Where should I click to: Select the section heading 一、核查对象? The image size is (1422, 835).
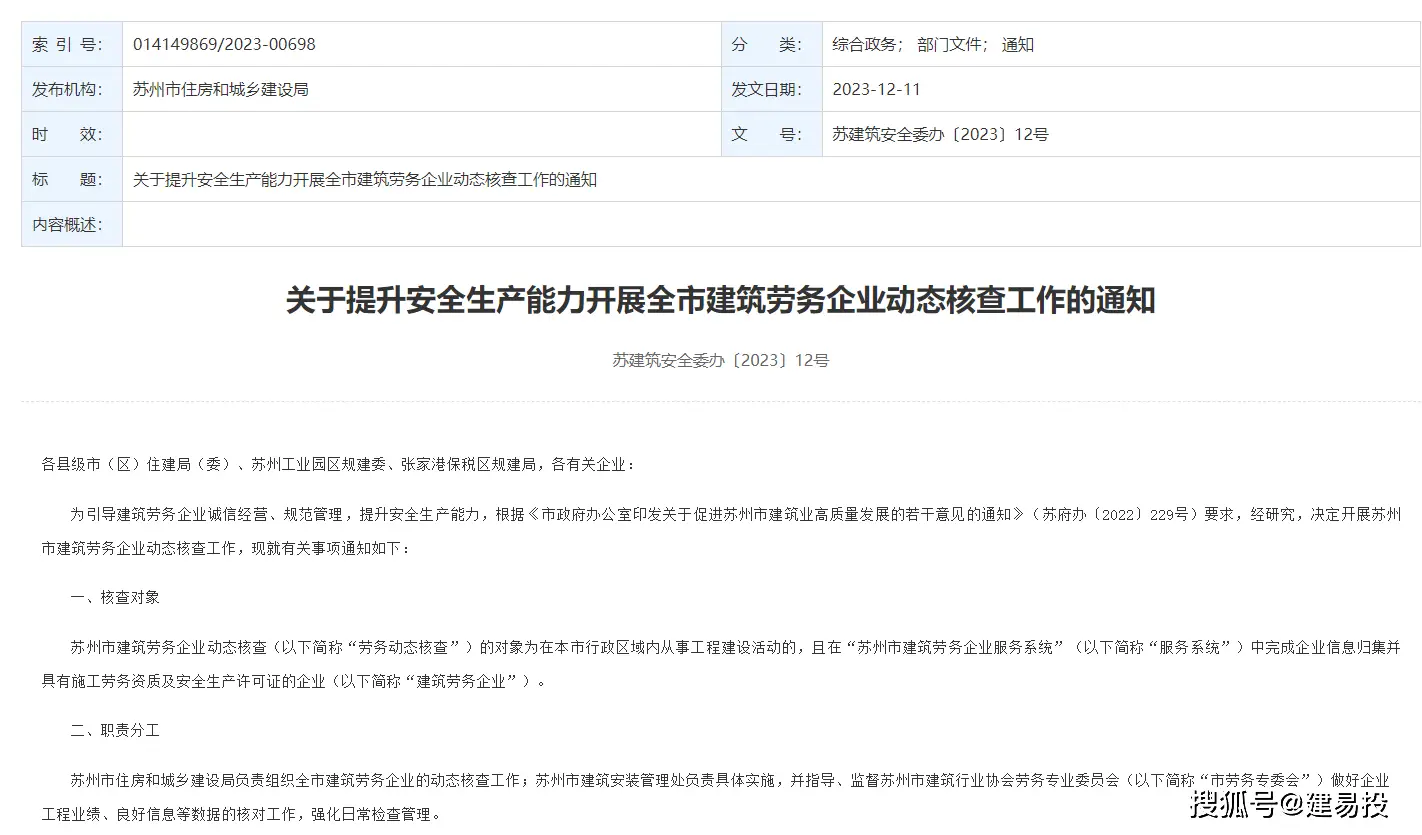[x=115, y=597]
